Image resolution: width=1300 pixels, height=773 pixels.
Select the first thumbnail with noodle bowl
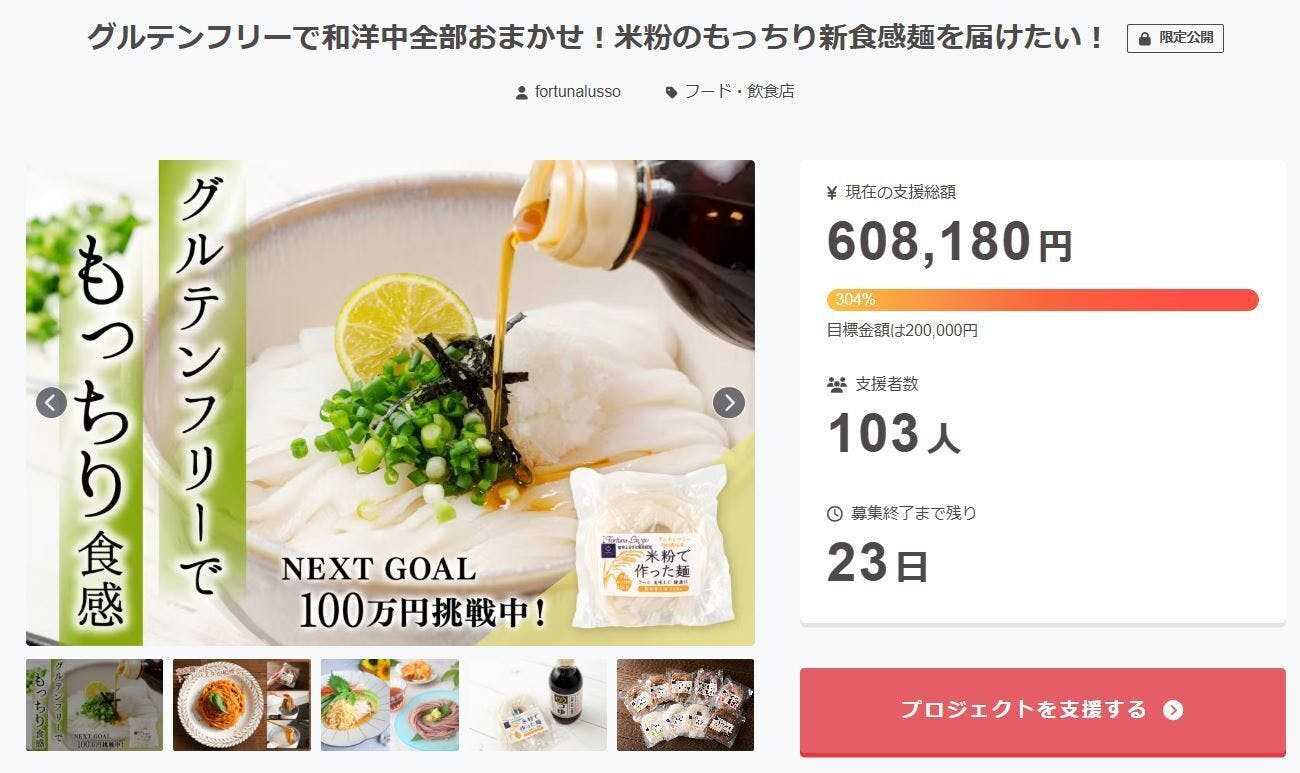pos(94,705)
